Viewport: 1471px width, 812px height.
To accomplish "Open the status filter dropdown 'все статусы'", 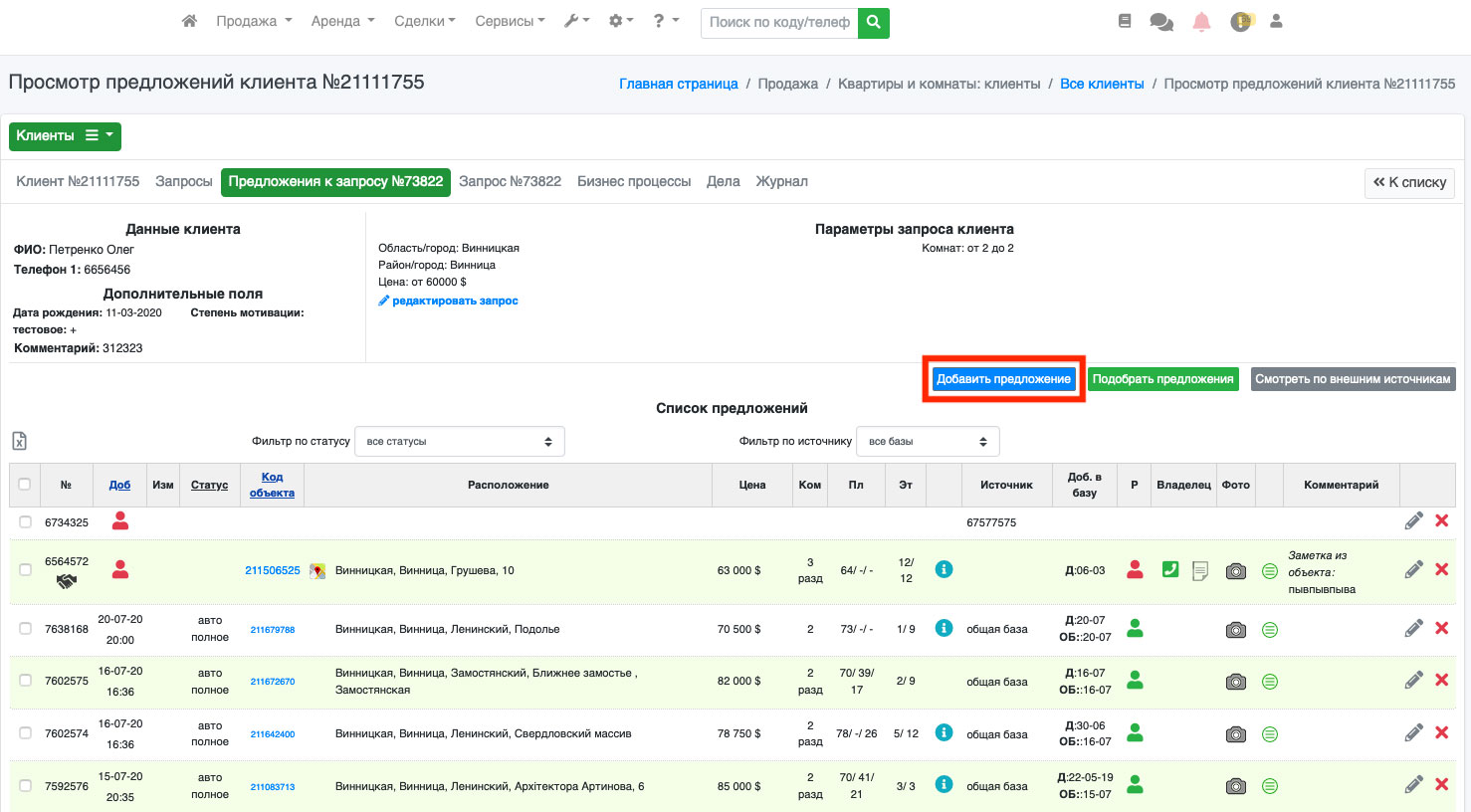I will [459, 441].
